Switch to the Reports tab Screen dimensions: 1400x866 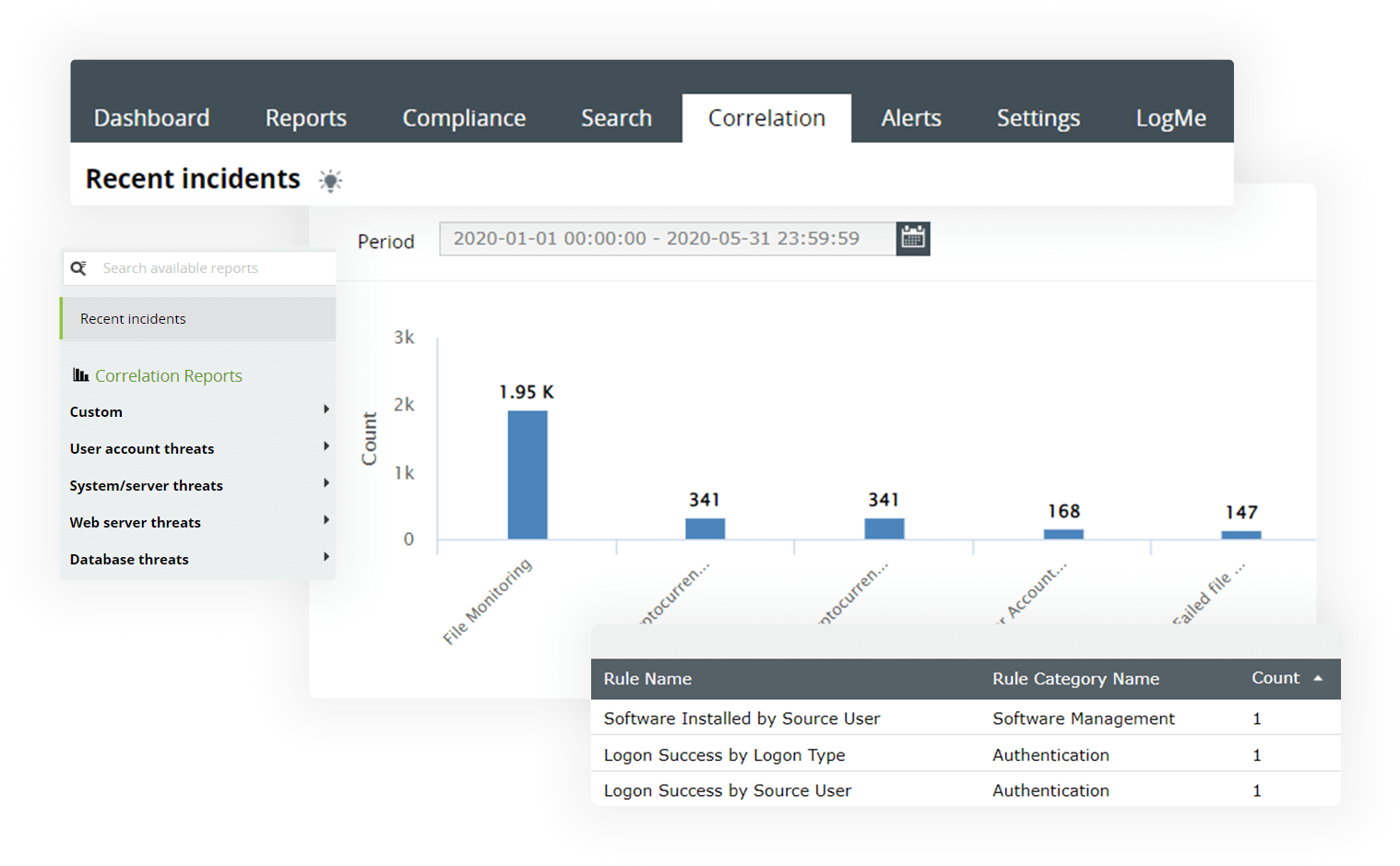click(306, 118)
